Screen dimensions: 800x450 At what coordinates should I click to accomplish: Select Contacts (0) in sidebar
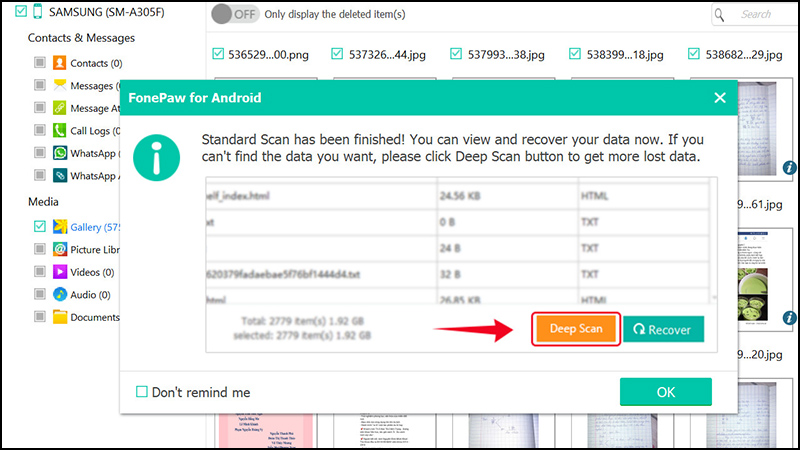tap(96, 63)
